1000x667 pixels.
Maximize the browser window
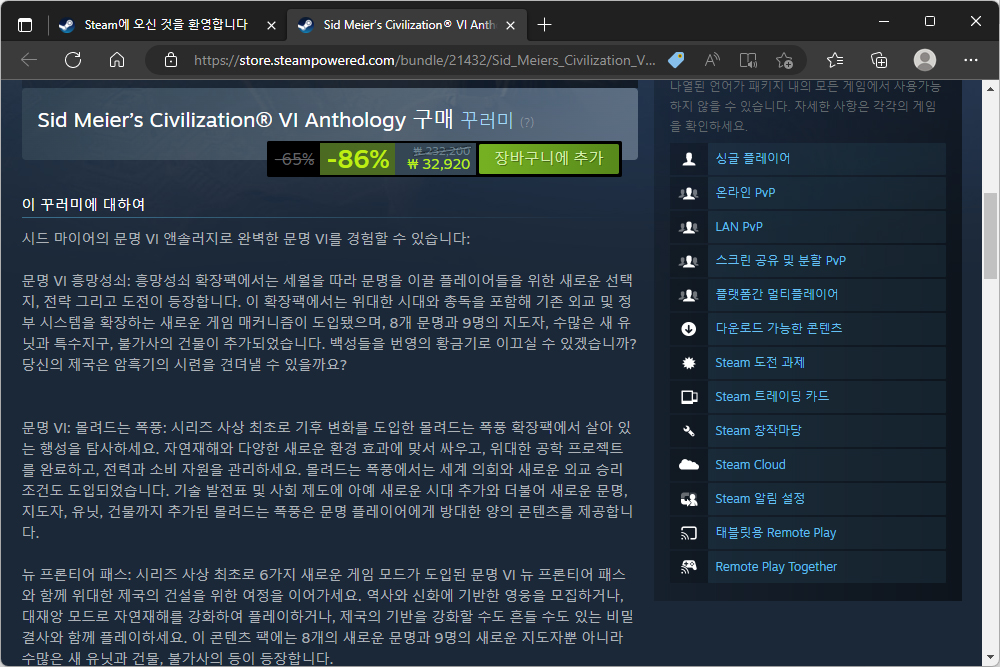point(930,21)
